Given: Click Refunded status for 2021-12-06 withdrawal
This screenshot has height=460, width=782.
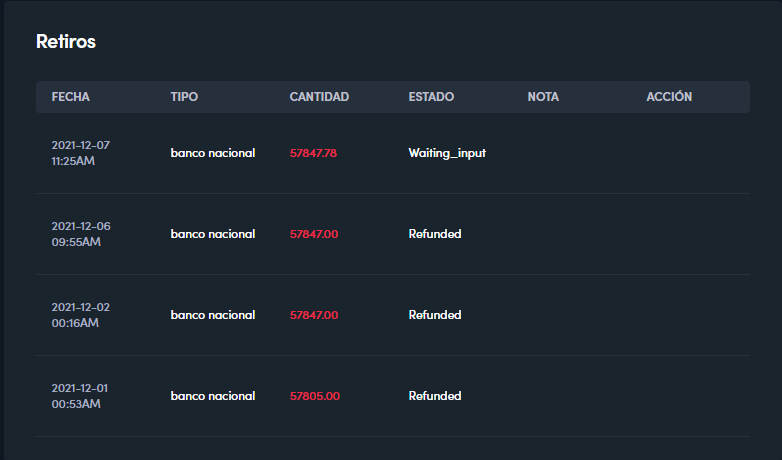Looking at the screenshot, I should click(x=435, y=234).
